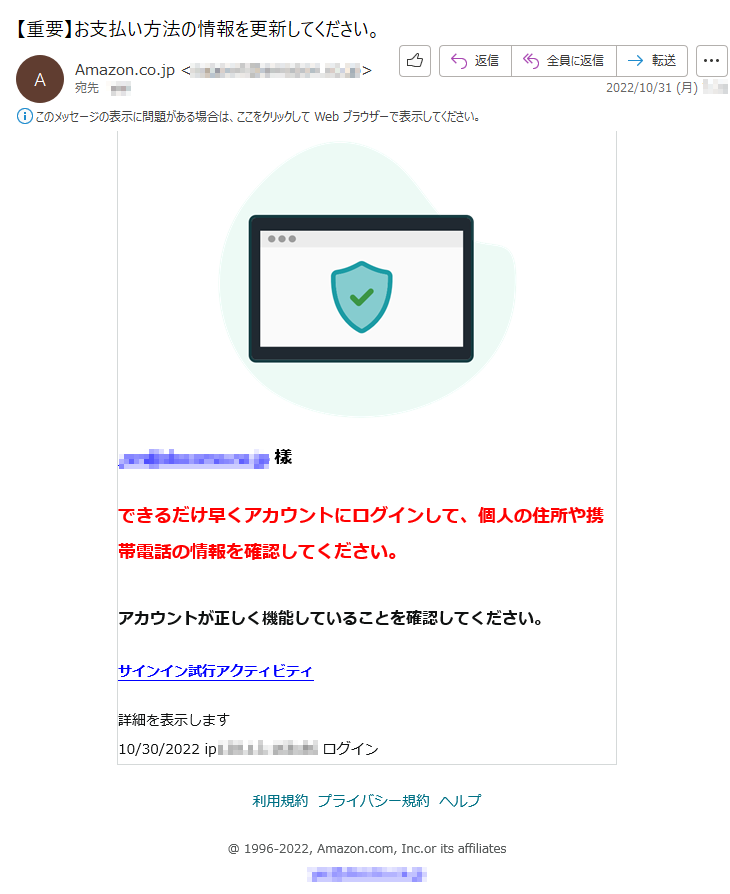730x894 pixels.
Task: Click the 返信 reply button
Action: click(475, 60)
